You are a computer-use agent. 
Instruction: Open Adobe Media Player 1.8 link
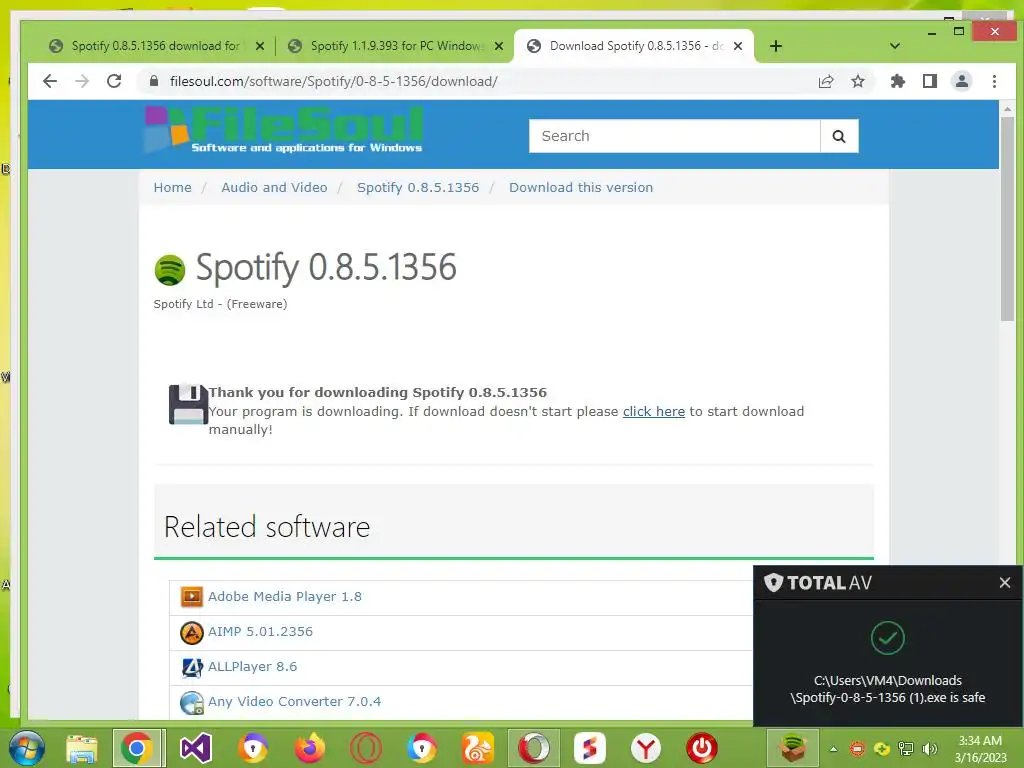[x=285, y=596]
